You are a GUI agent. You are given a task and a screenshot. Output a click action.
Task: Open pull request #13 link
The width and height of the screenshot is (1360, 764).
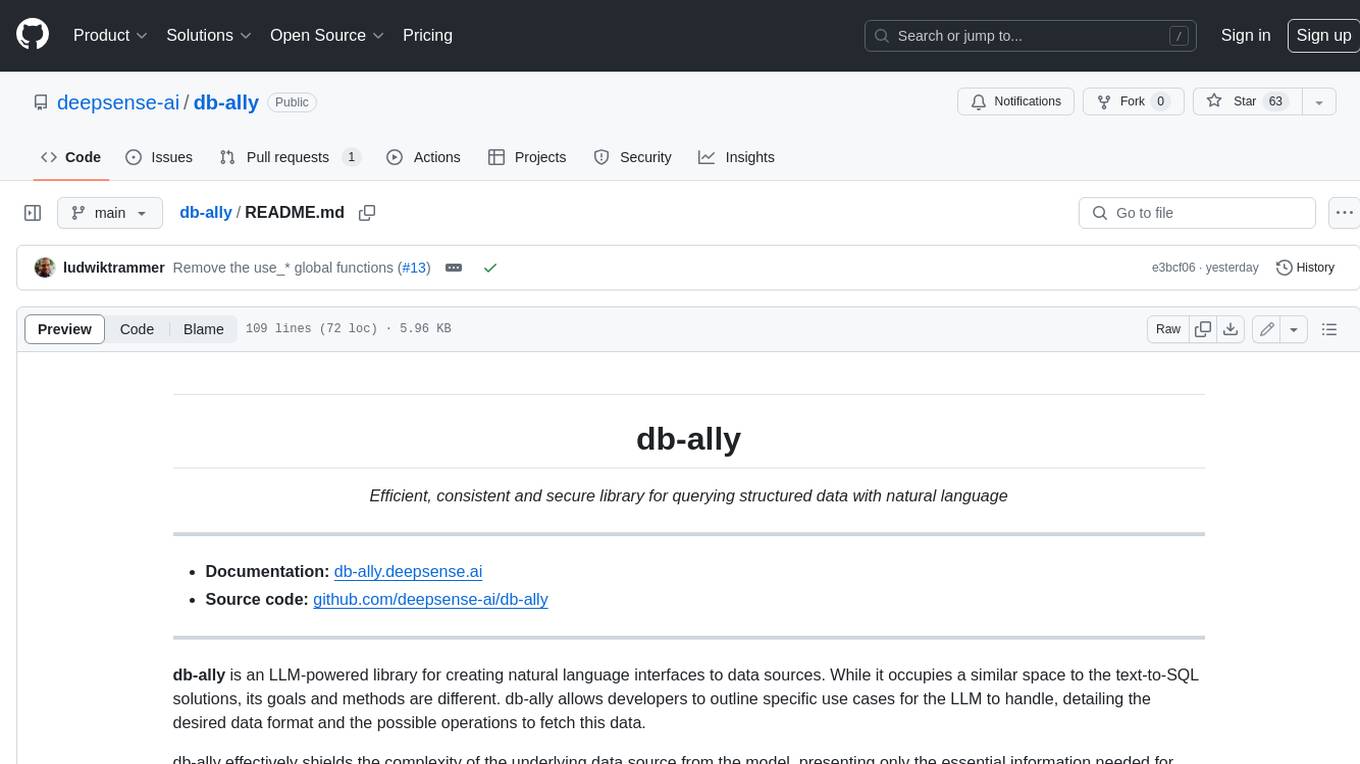[415, 268]
